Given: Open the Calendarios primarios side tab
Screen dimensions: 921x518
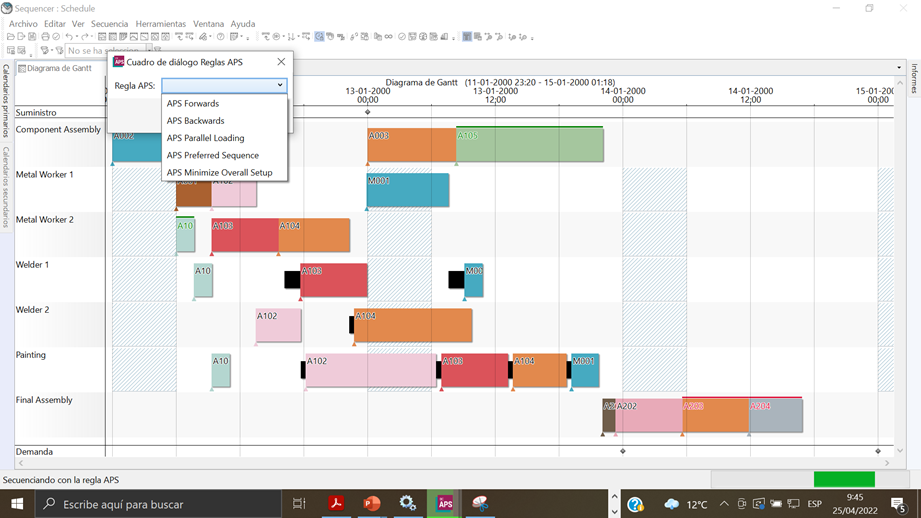Looking at the screenshot, I should [x=5, y=101].
